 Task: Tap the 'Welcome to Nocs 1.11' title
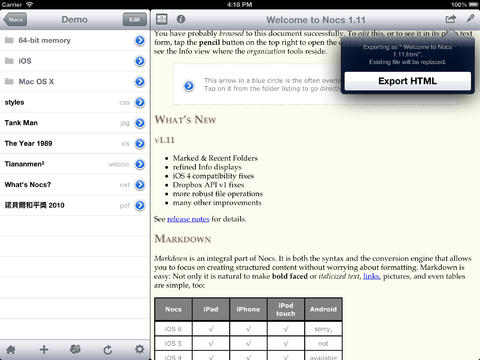click(316, 20)
